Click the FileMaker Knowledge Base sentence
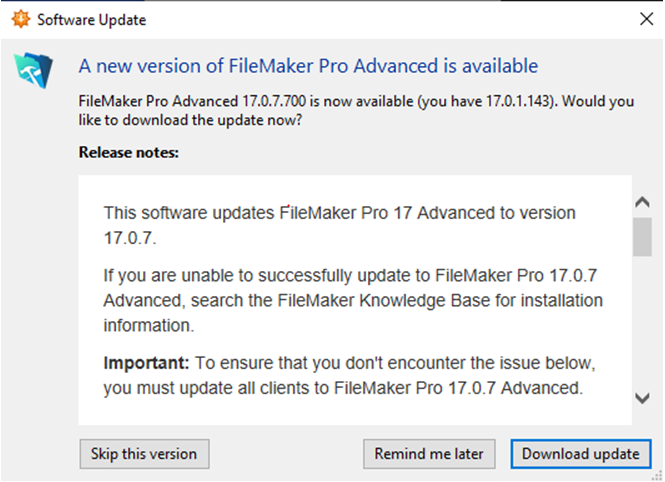This screenshot has width=665, height=482. tap(353, 301)
